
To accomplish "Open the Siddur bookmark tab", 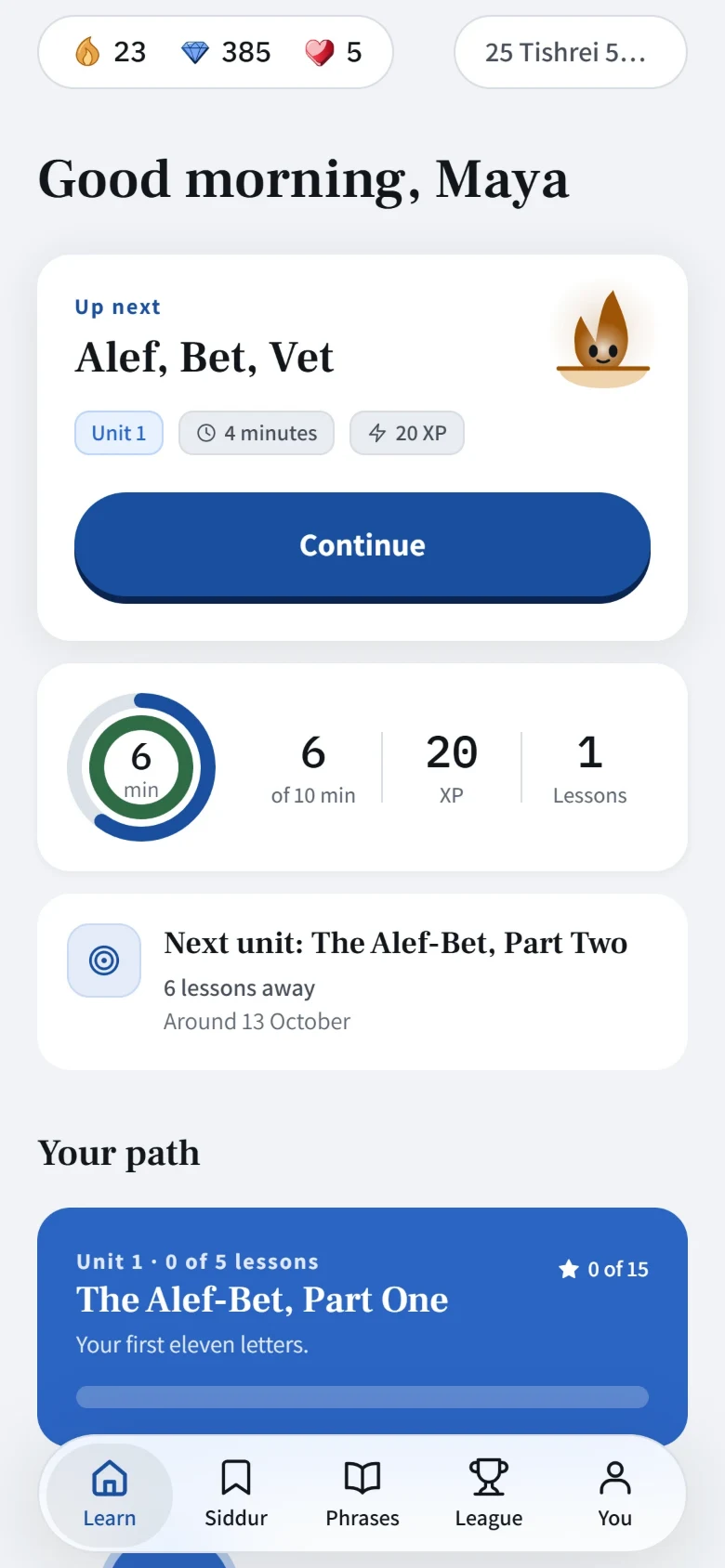I will 236,1494.
